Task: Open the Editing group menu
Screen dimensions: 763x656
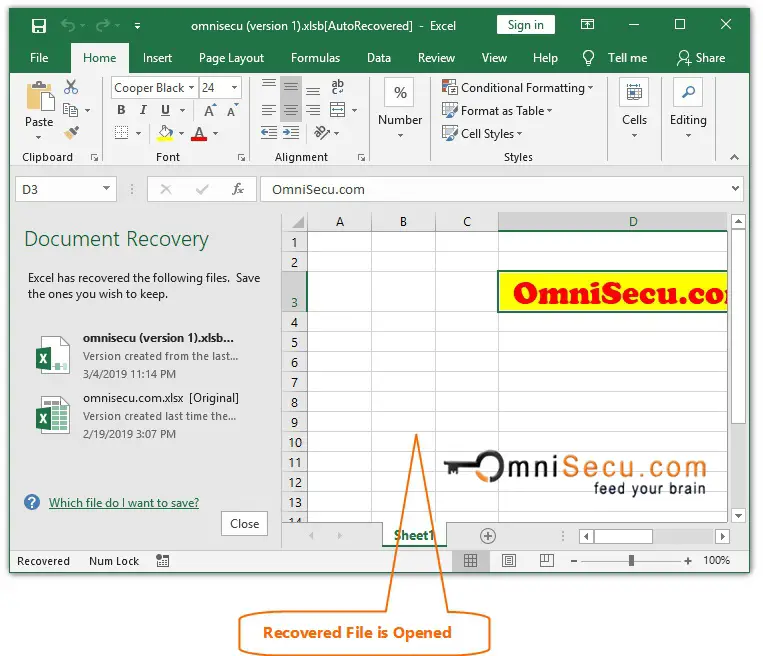Action: pyautogui.click(x=688, y=108)
